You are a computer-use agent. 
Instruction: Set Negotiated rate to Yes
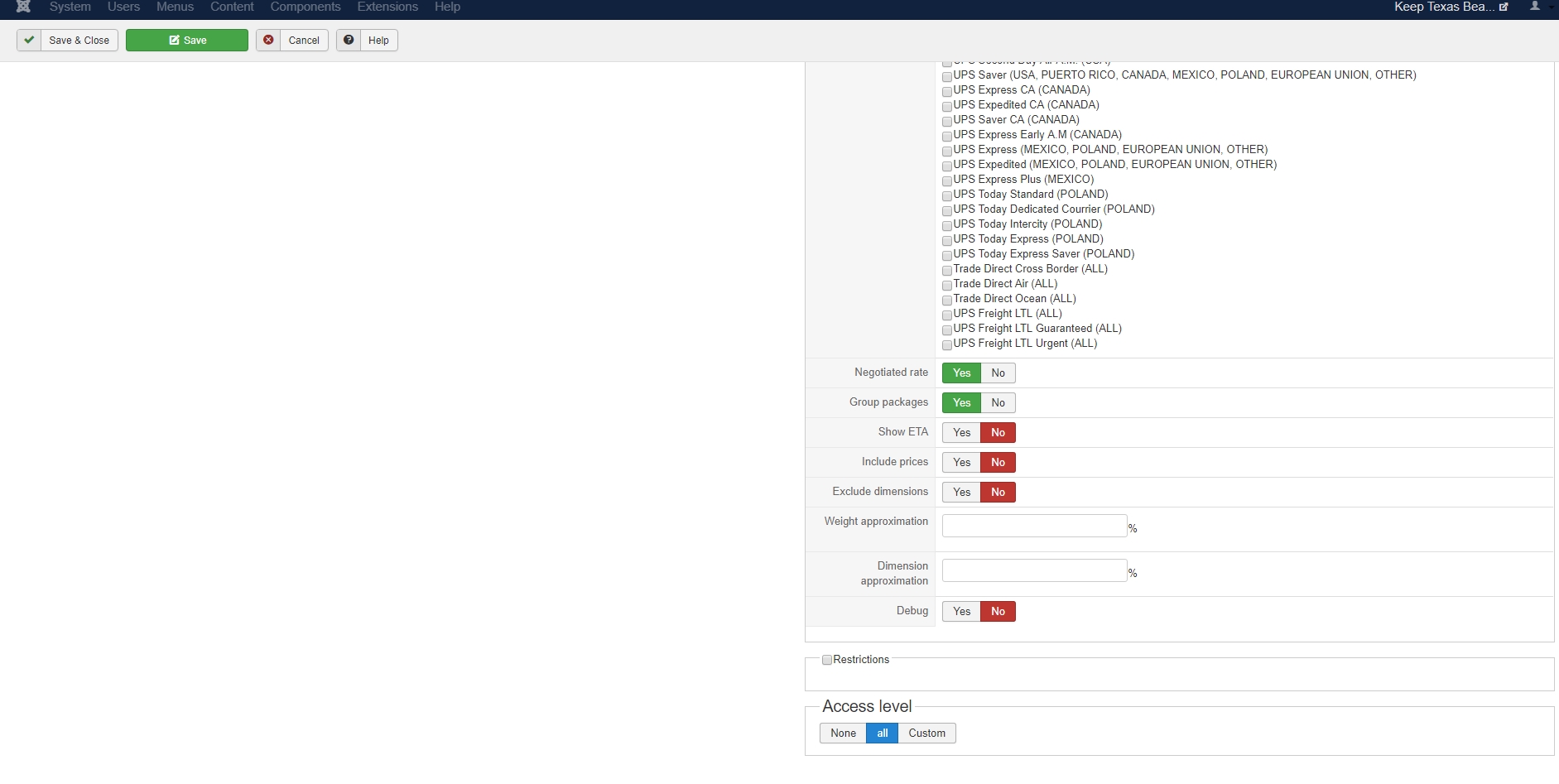pos(961,373)
